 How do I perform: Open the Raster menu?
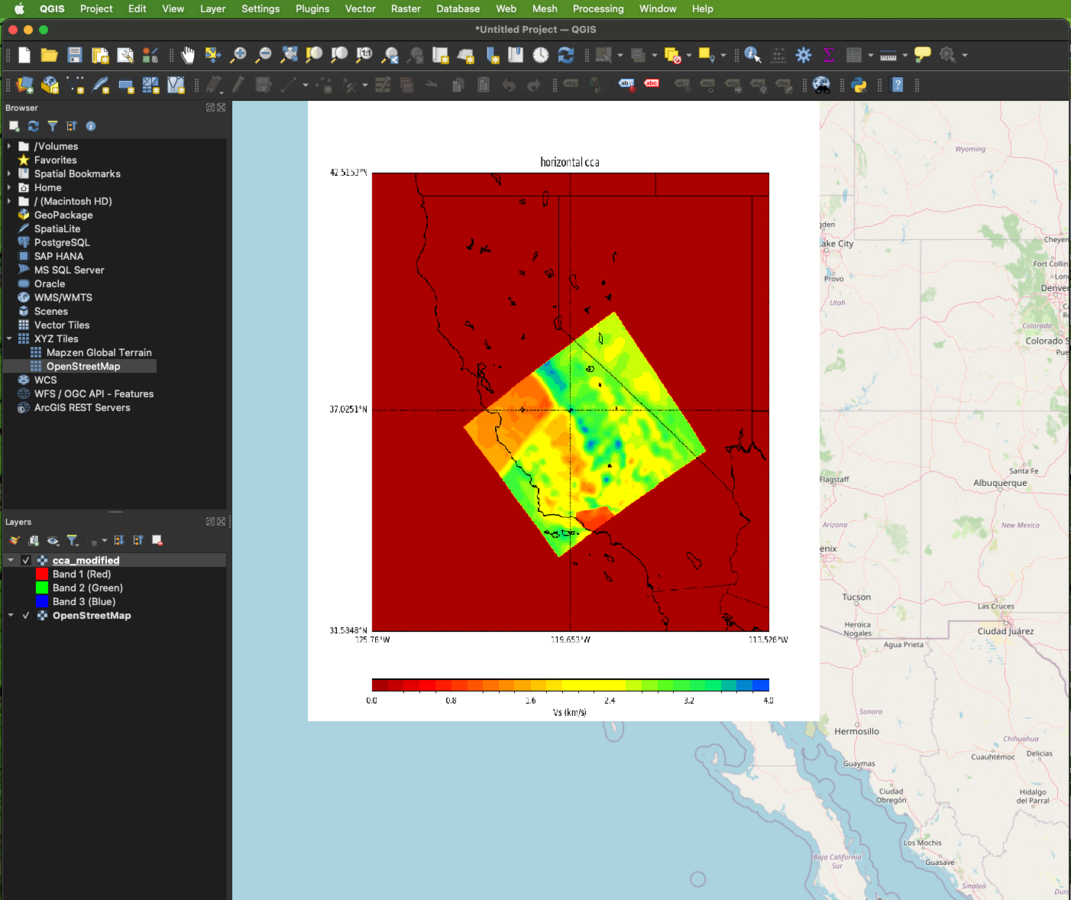coord(405,8)
